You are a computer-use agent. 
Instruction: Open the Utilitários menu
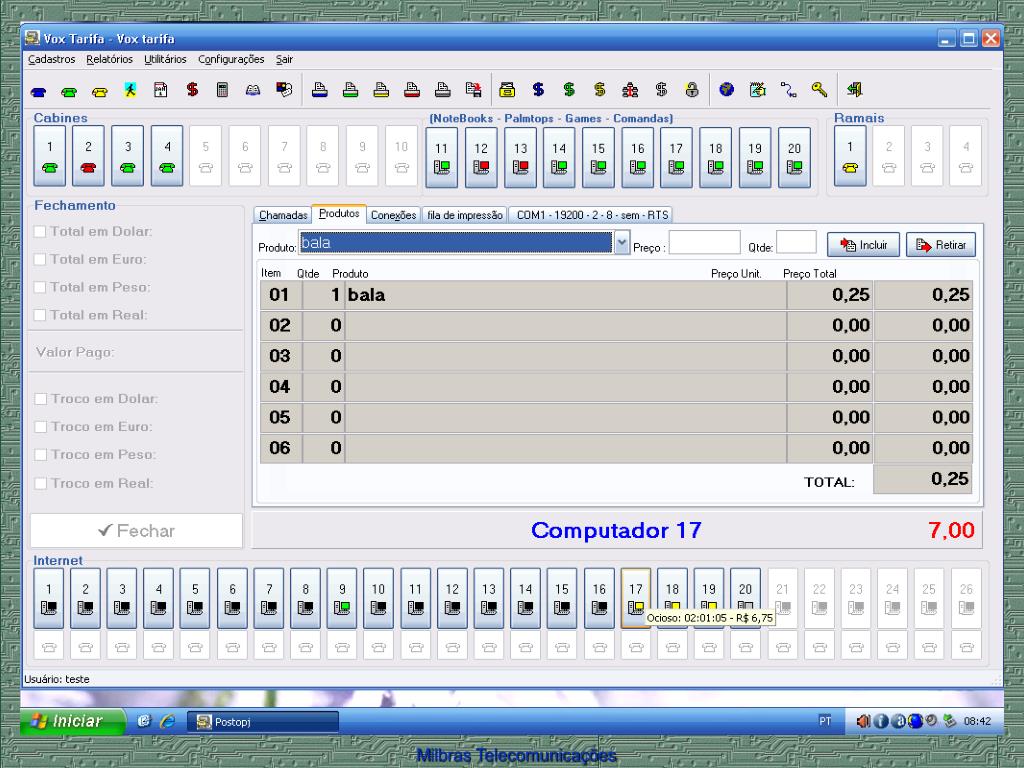coord(165,59)
